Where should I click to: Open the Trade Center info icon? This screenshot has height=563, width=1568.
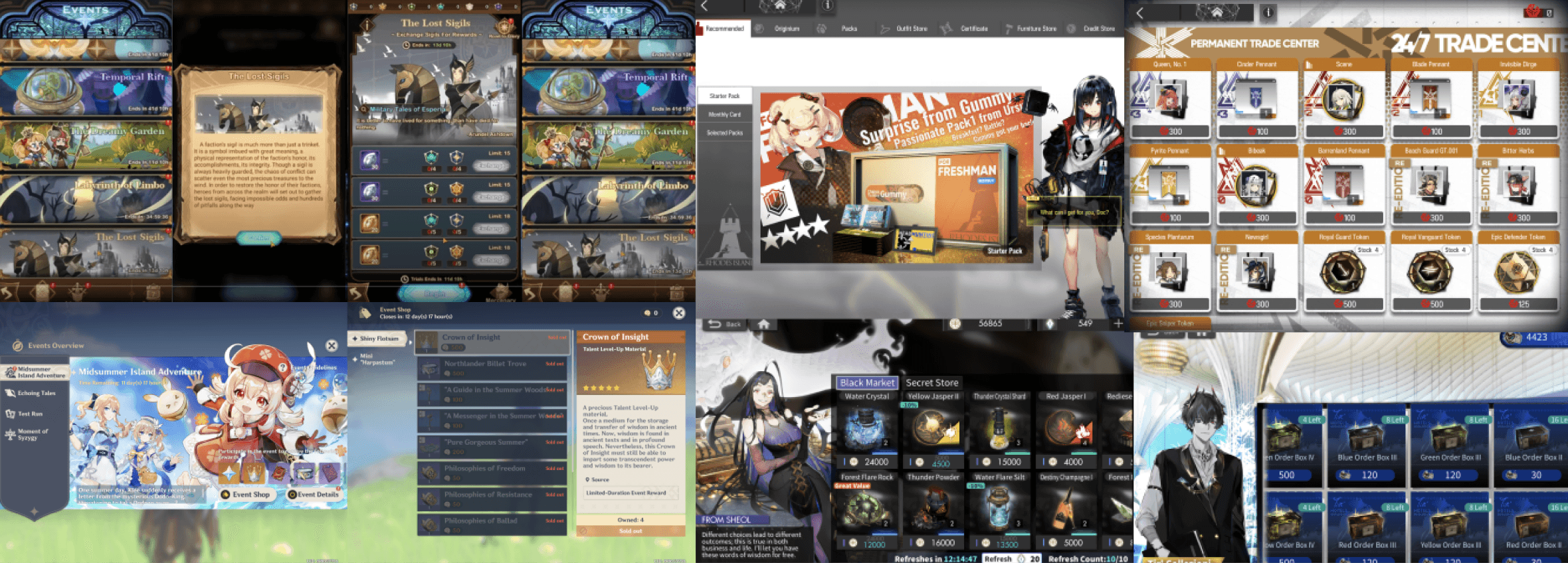tap(1267, 13)
